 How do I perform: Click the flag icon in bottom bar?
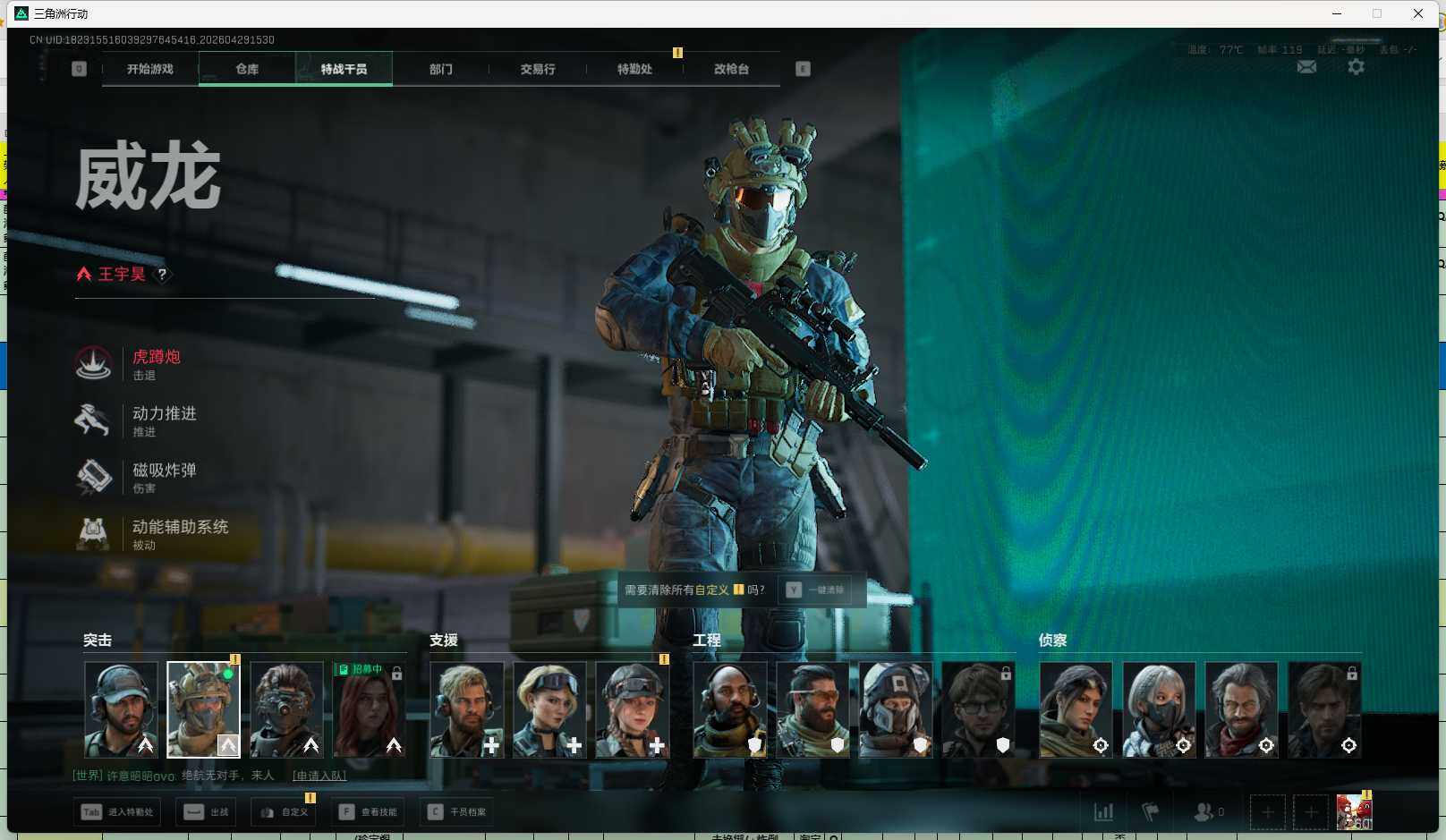pyautogui.click(x=1151, y=812)
